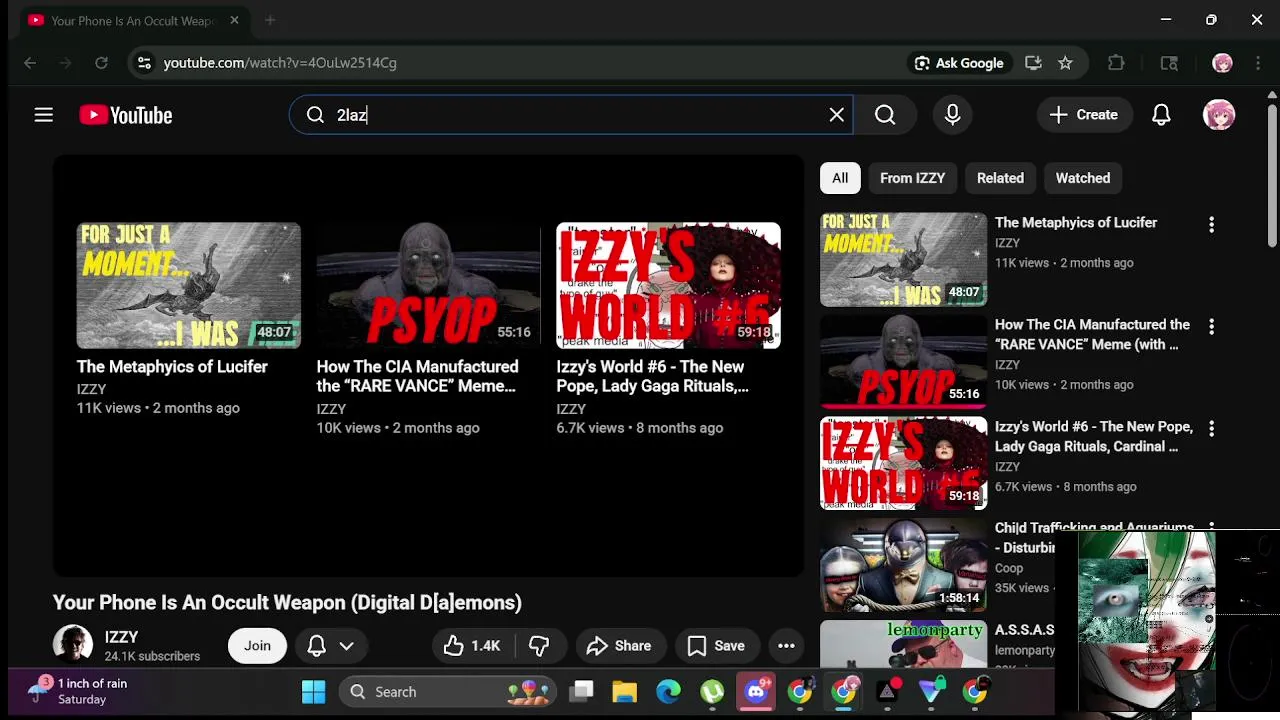This screenshot has width=1280, height=720.
Task: Open File Explorer from taskbar
Action: [x=625, y=692]
